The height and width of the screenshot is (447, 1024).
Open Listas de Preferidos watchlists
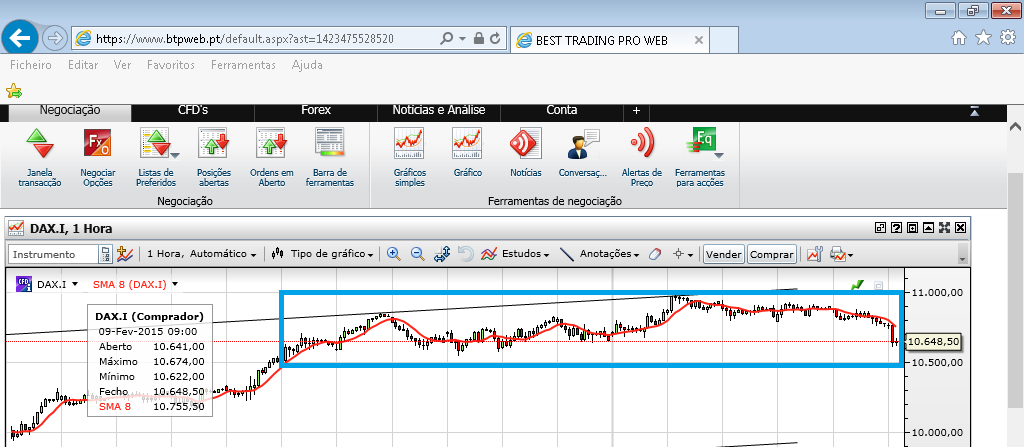click(x=156, y=158)
